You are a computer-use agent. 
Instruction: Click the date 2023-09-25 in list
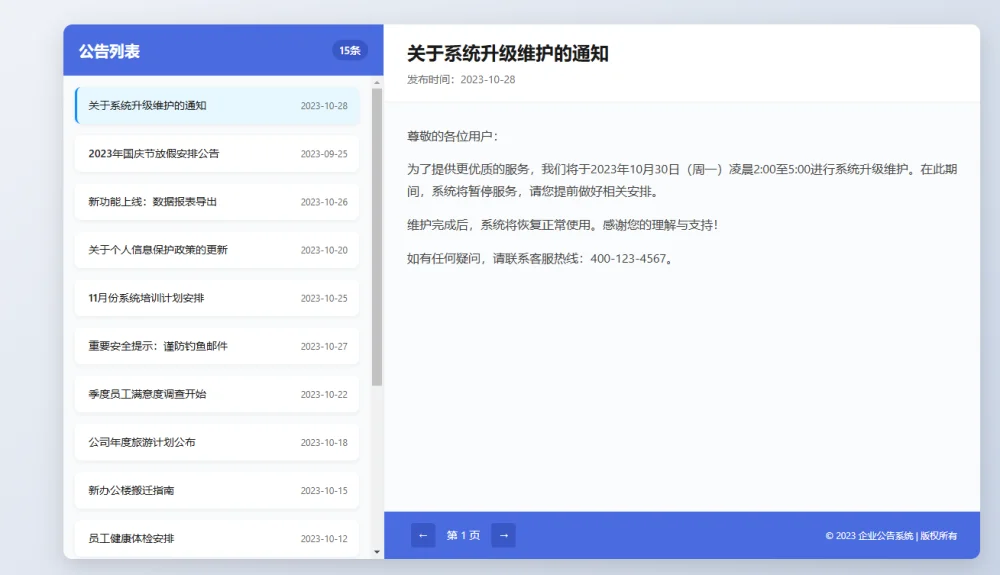click(x=324, y=154)
